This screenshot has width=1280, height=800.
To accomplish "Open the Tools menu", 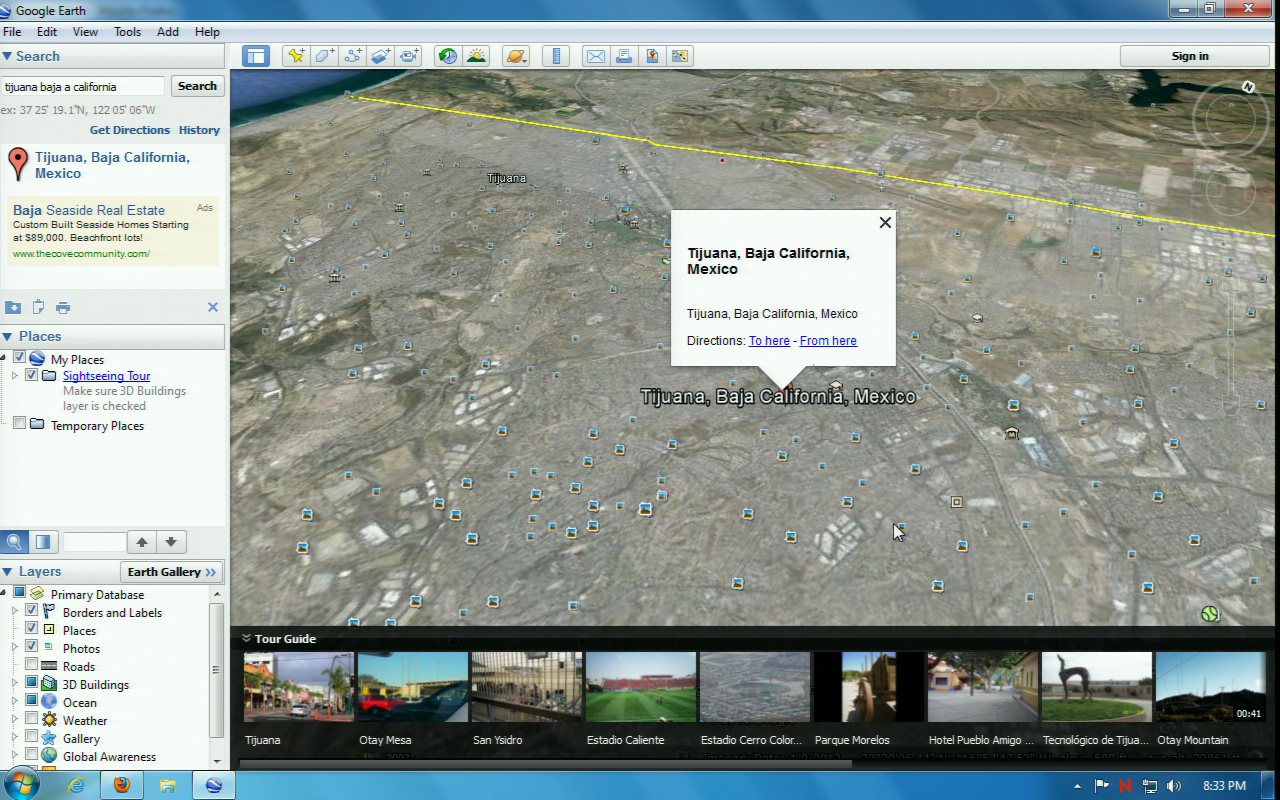I will click(x=127, y=32).
